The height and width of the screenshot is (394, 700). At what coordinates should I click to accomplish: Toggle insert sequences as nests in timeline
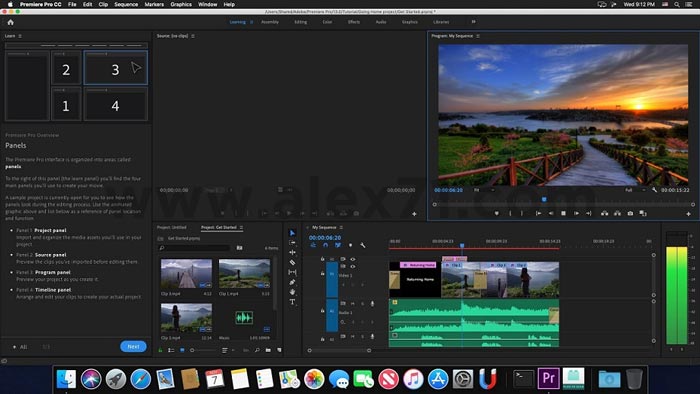313,245
